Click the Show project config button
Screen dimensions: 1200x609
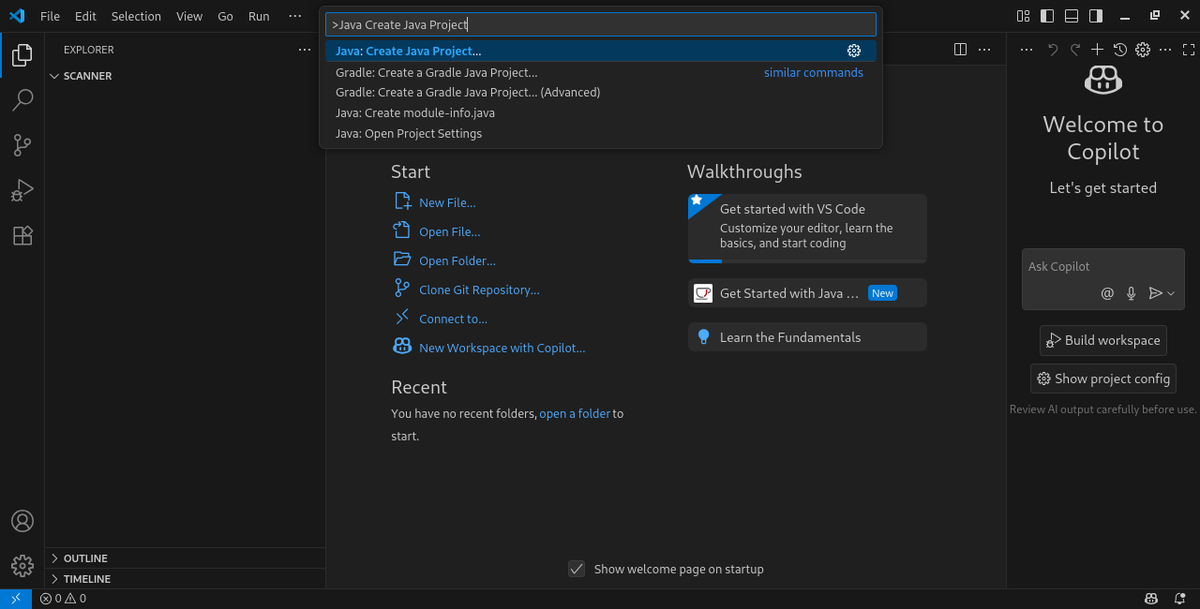[1103, 379]
